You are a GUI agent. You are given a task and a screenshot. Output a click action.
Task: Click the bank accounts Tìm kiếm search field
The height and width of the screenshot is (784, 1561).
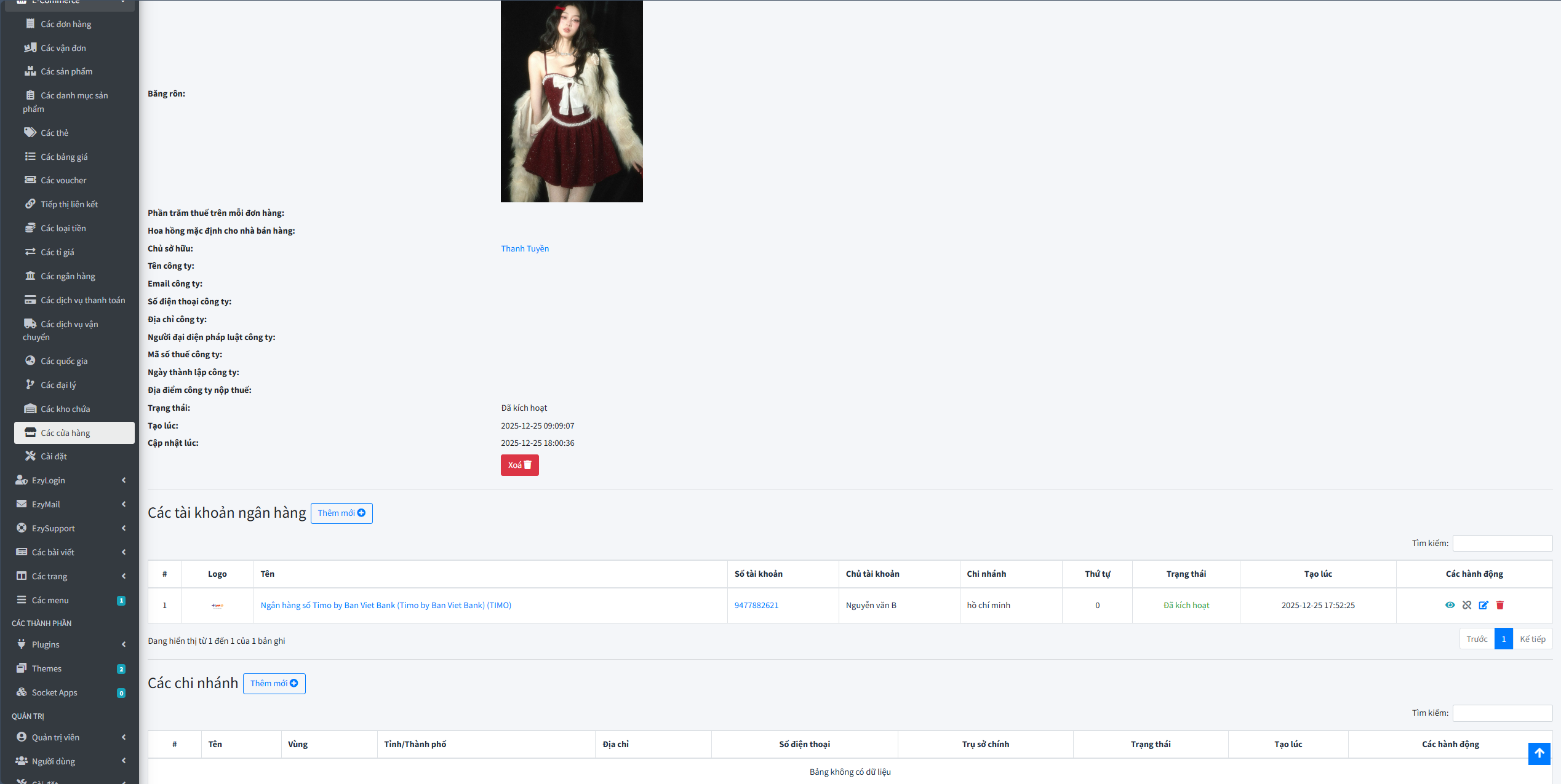click(x=1502, y=543)
